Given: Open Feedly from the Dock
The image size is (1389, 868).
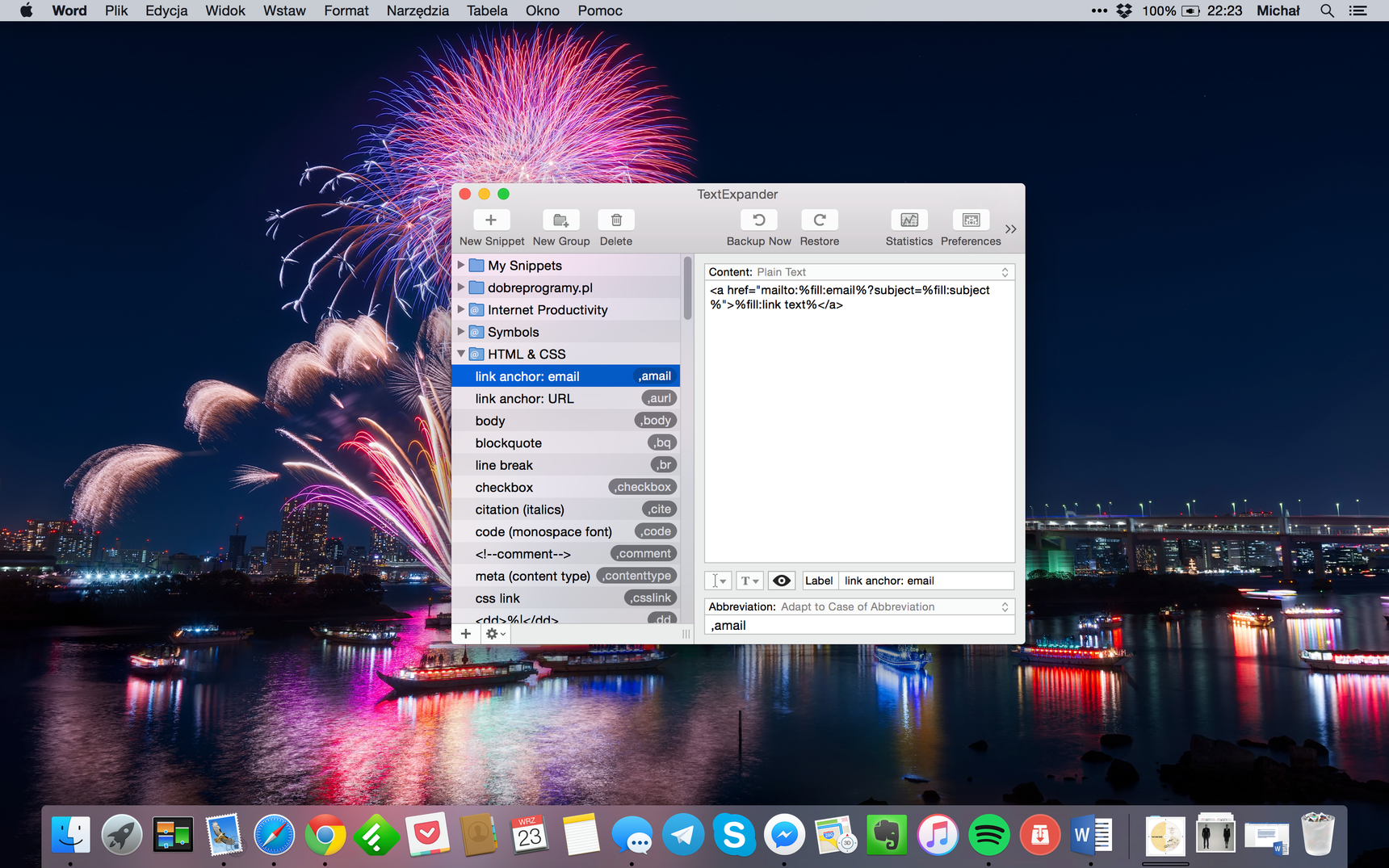Looking at the screenshot, I should click(376, 834).
